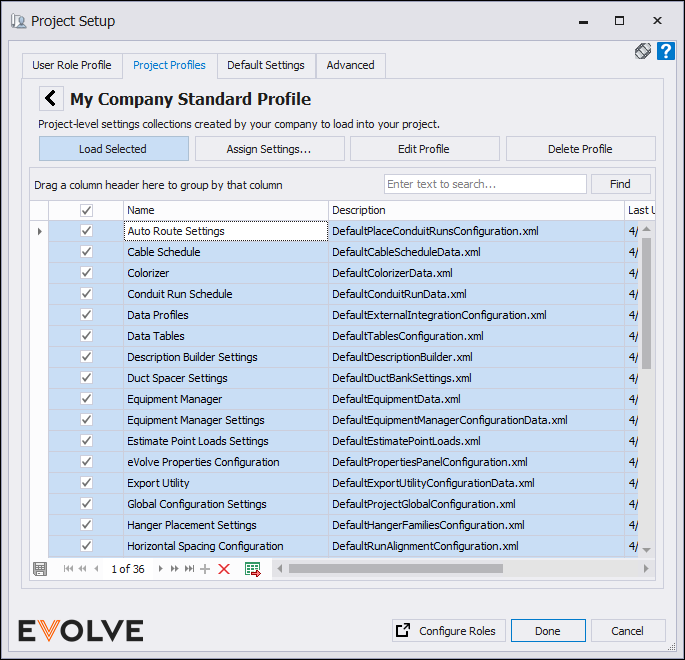Click the Done button
Image resolution: width=685 pixels, height=660 pixels.
coord(548,630)
